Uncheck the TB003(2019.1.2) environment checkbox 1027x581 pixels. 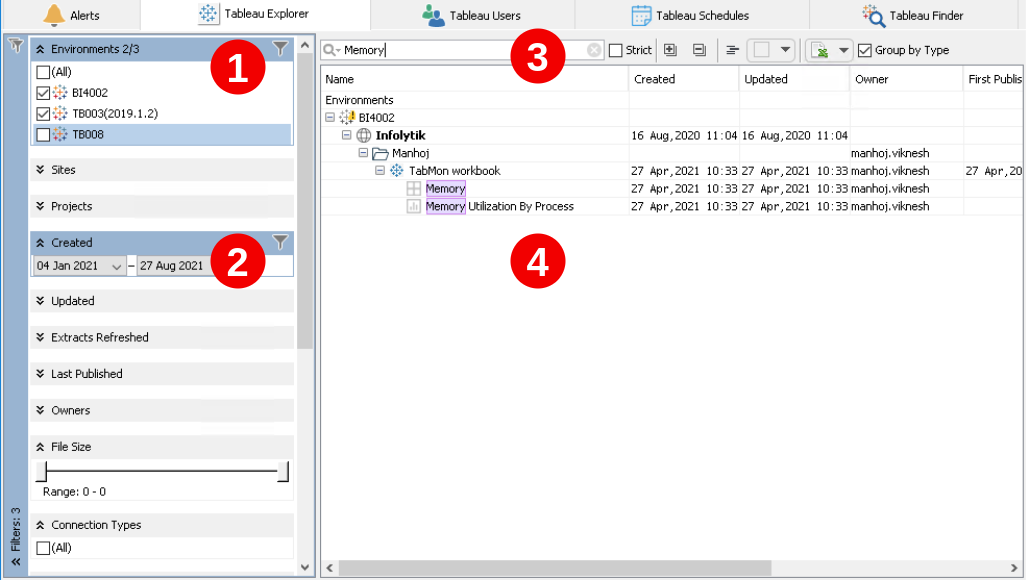tap(43, 114)
